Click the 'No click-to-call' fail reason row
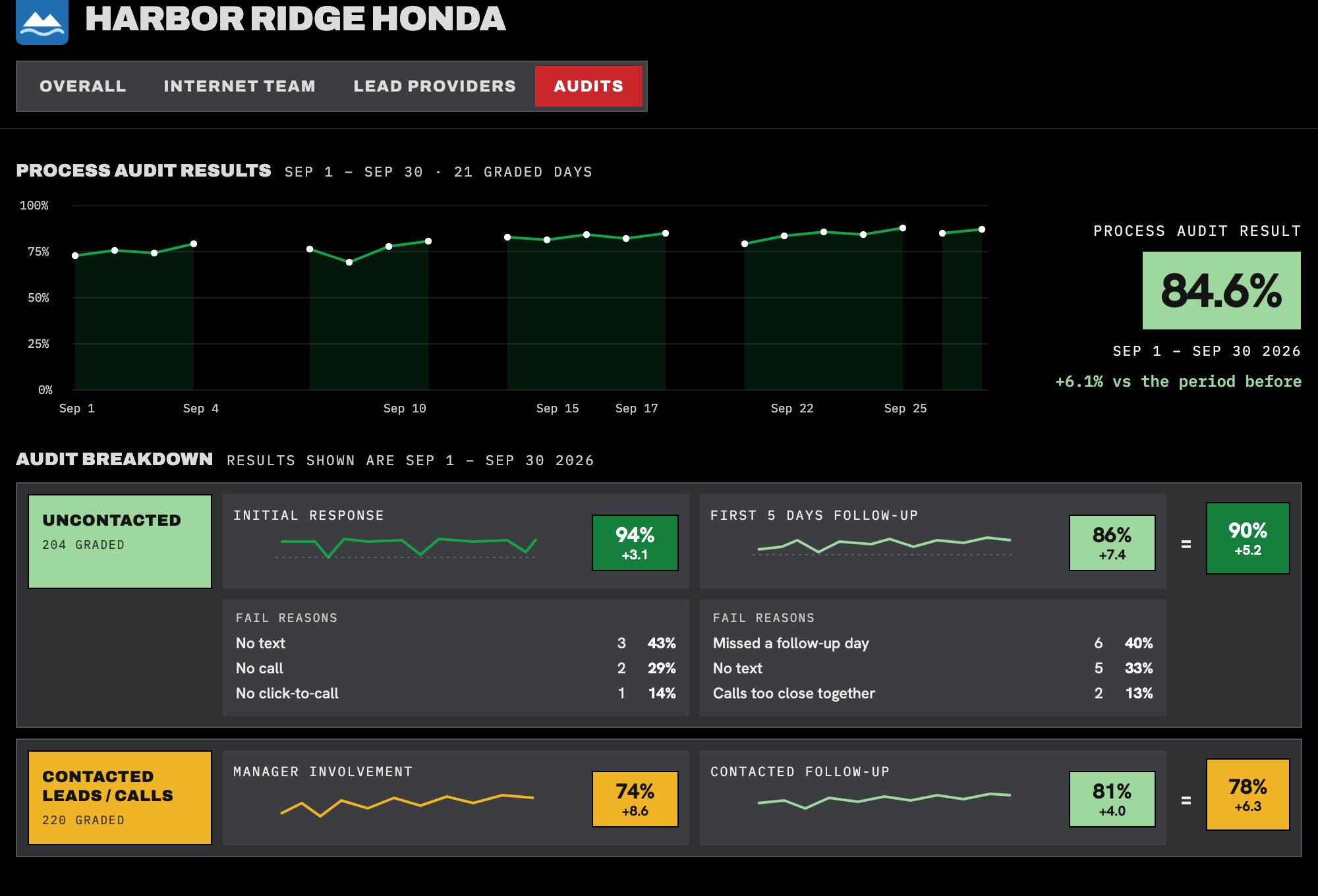This screenshot has height=896, width=1318. click(x=456, y=693)
